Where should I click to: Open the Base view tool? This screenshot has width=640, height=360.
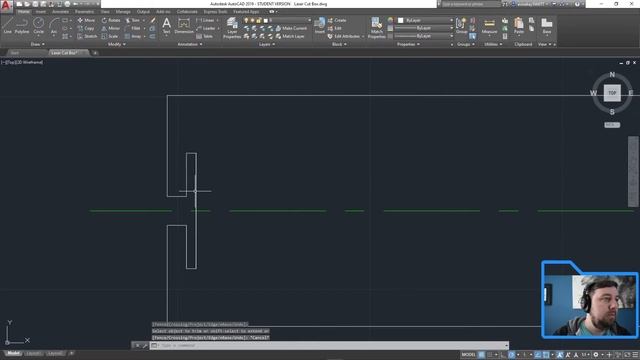coord(547,26)
